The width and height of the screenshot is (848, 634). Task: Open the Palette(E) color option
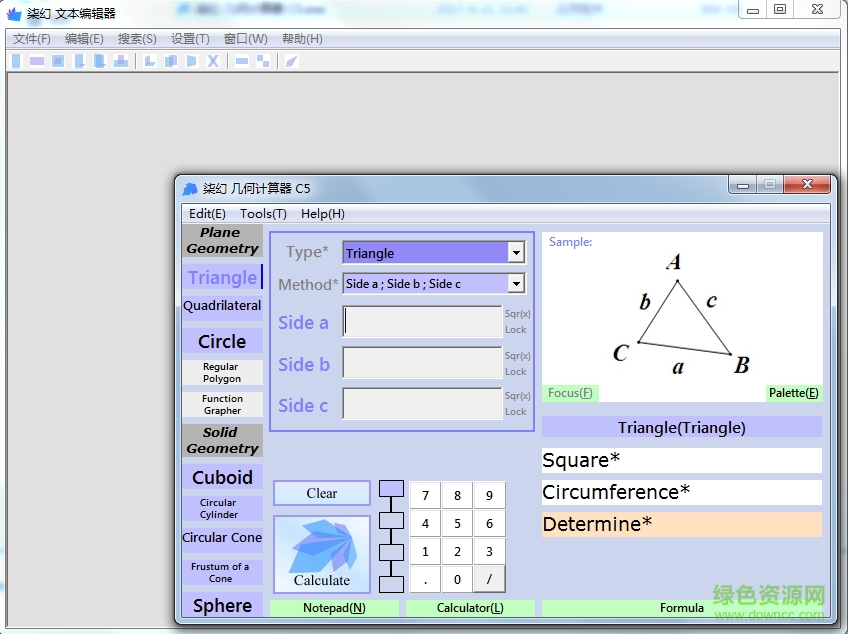[793, 393]
